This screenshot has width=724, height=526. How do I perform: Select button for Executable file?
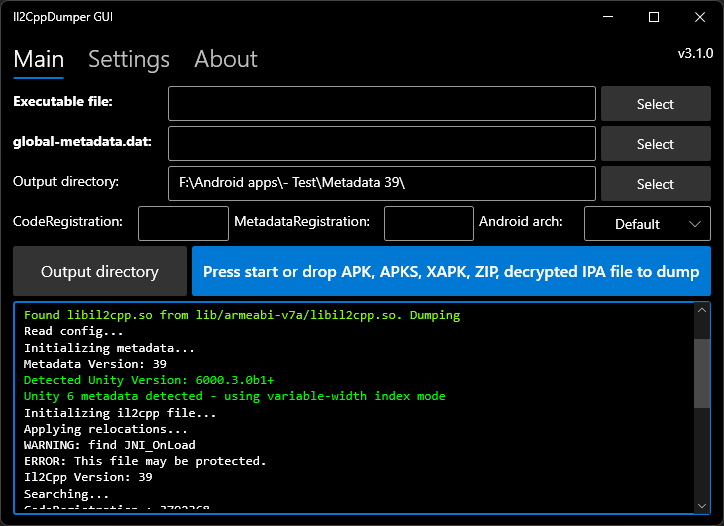pos(656,103)
